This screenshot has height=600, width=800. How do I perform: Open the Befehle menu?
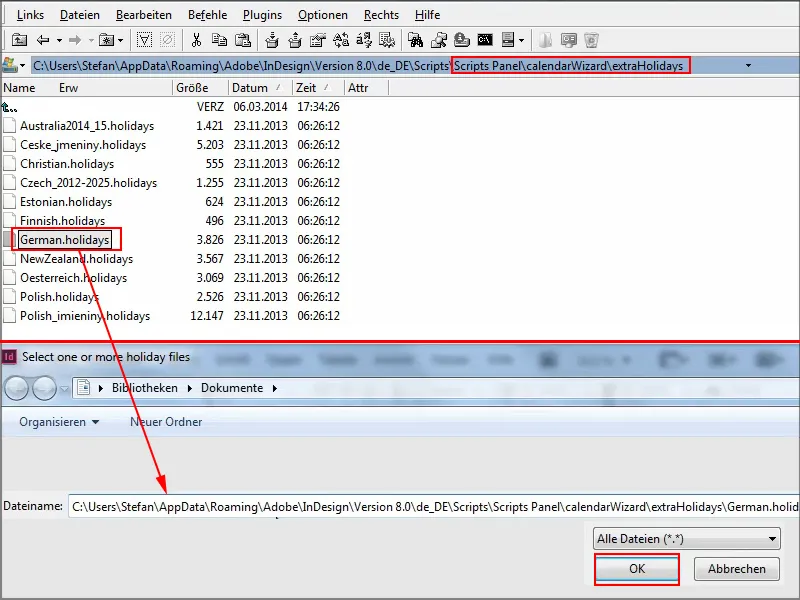[207, 15]
